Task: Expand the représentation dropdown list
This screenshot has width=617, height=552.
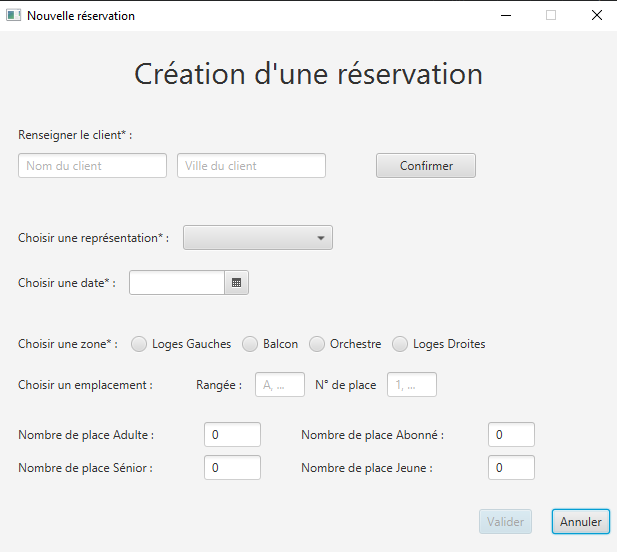Action: [258, 238]
